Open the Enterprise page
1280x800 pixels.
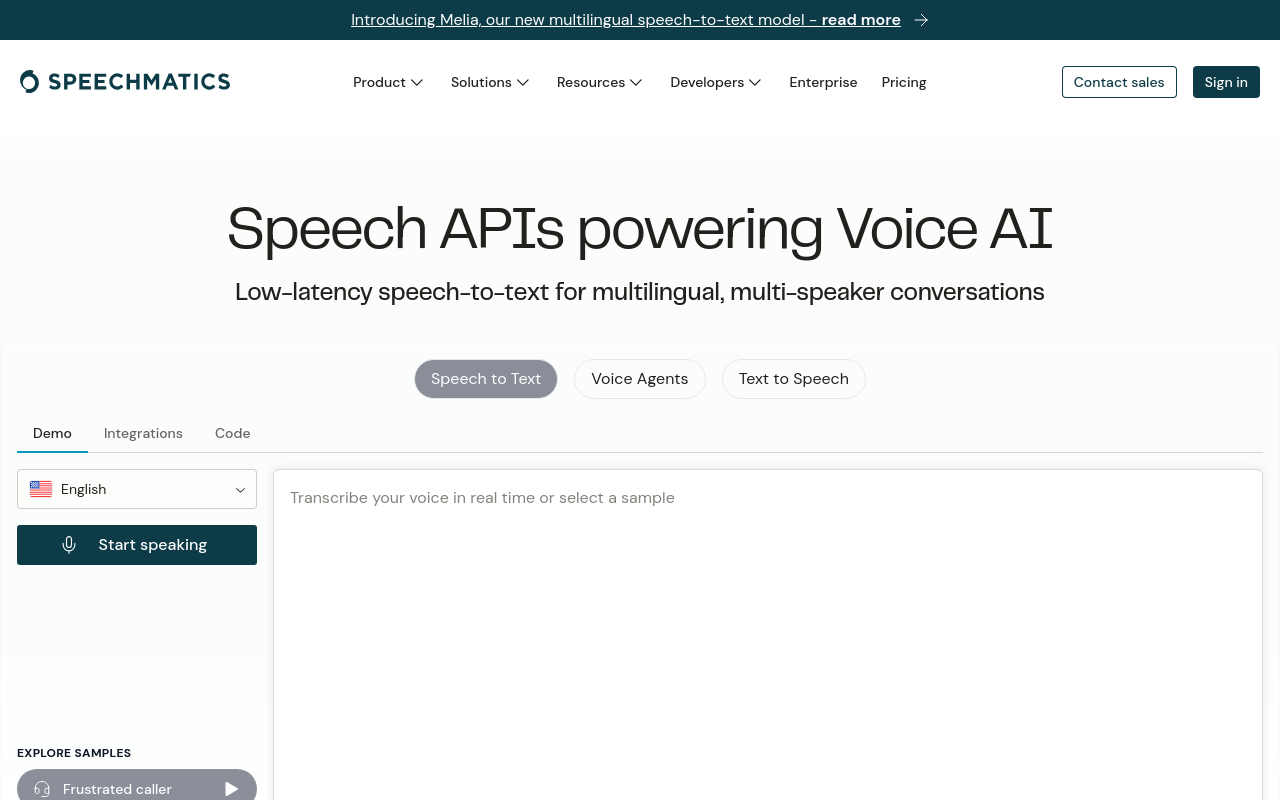(x=823, y=82)
